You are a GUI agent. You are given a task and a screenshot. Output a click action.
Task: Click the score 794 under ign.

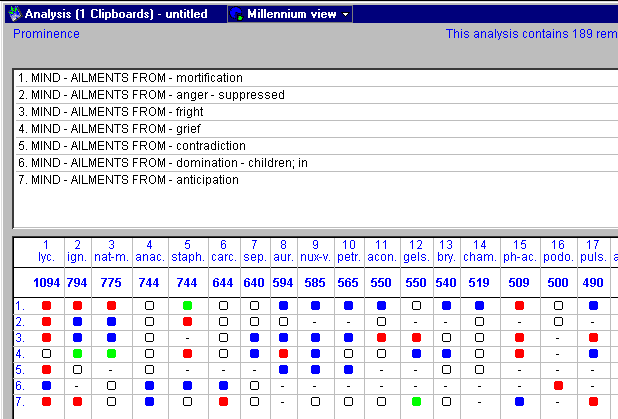[x=77, y=283]
